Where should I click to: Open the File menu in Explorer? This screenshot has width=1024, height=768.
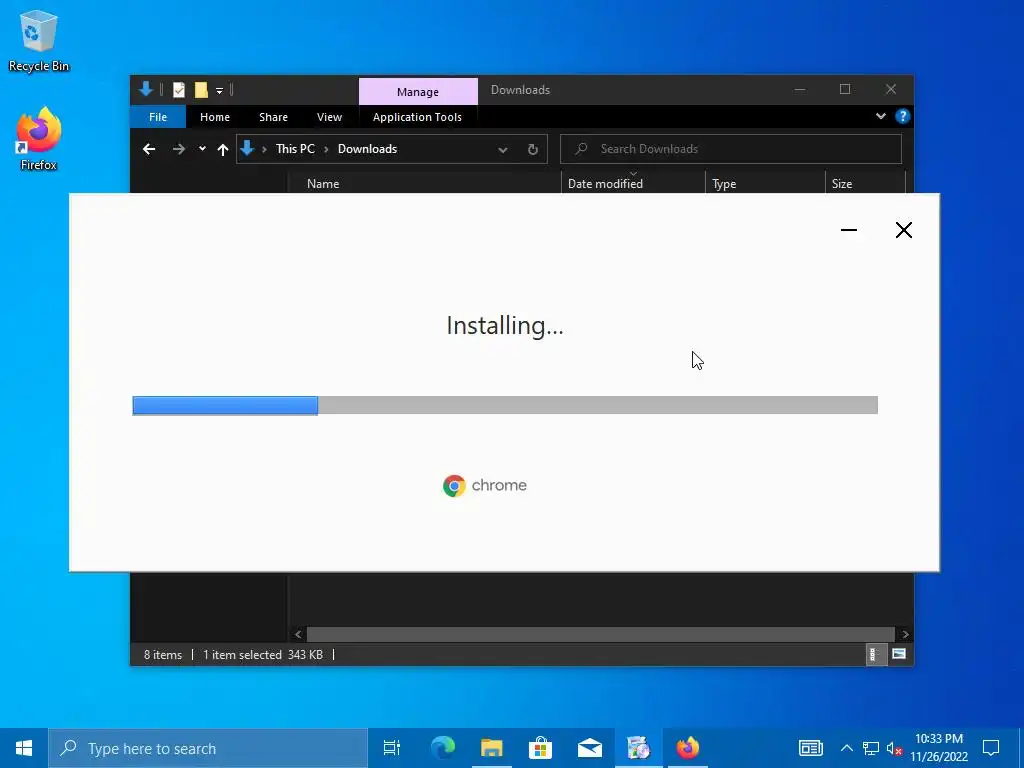click(158, 117)
